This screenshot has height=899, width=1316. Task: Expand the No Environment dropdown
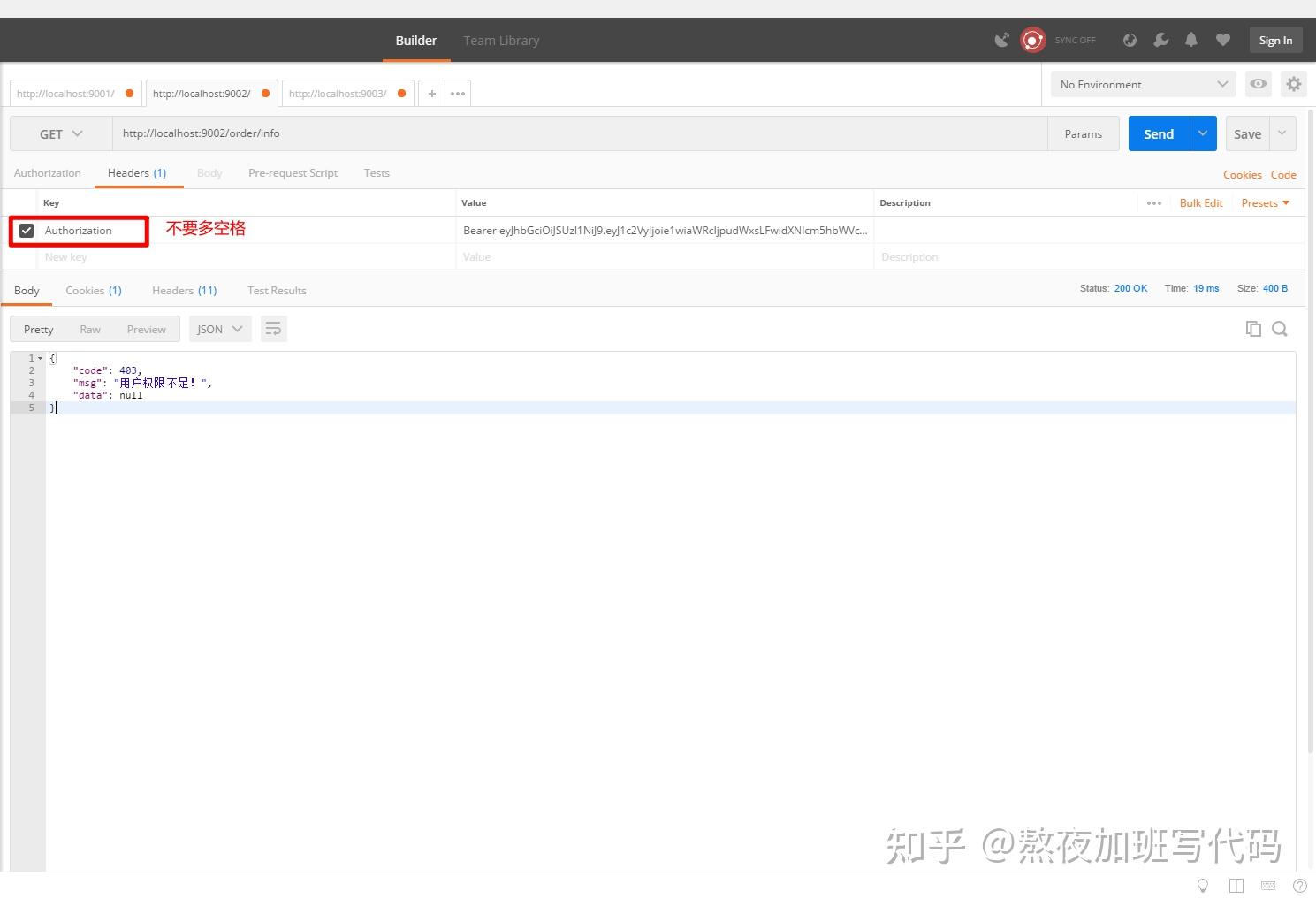point(1142,84)
